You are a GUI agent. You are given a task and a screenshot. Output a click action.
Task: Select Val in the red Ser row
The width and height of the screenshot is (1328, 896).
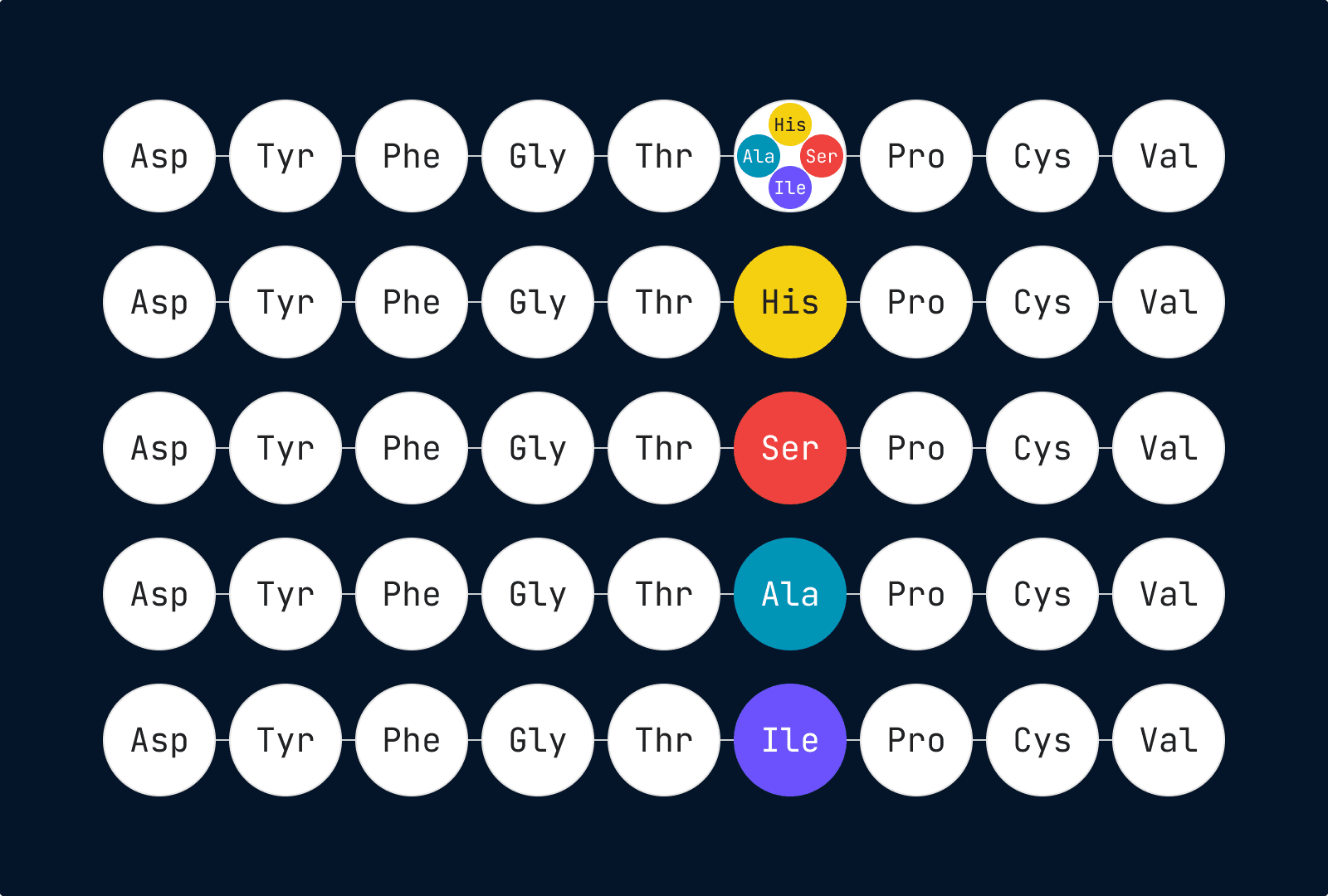(1169, 448)
